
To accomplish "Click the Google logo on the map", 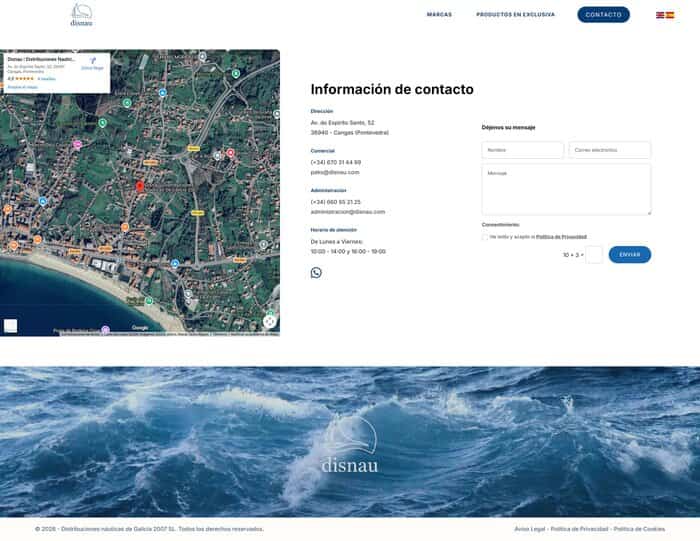I will (x=140, y=328).
